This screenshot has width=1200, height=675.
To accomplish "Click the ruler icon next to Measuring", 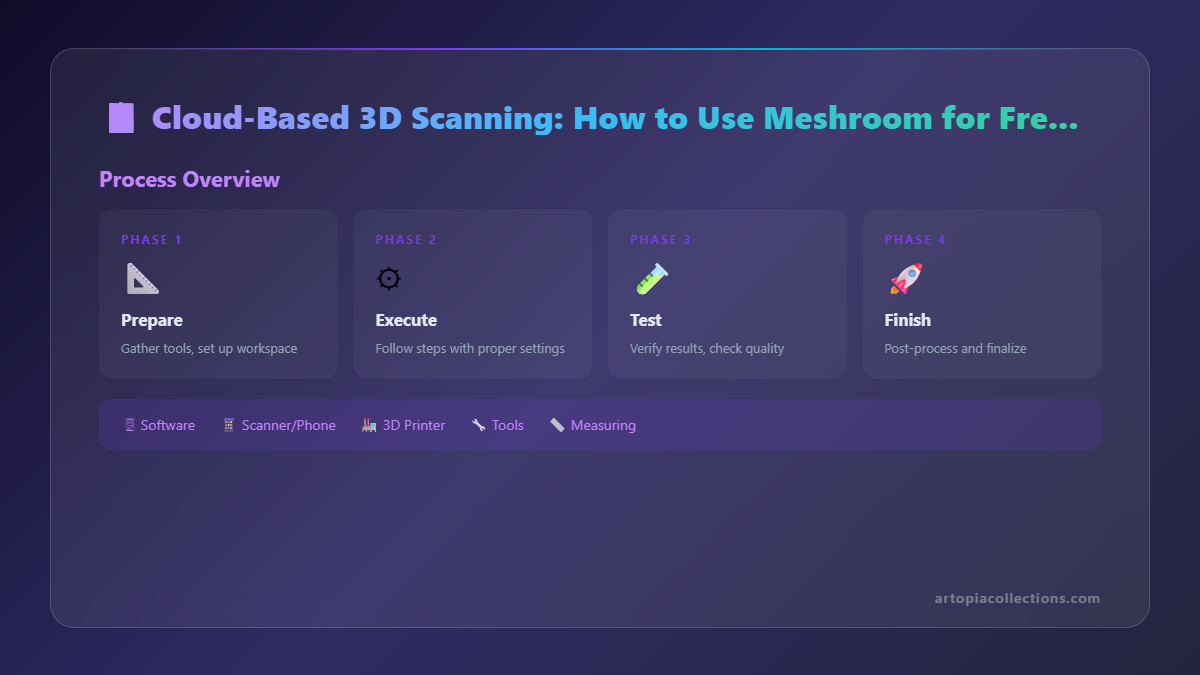I will 557,425.
